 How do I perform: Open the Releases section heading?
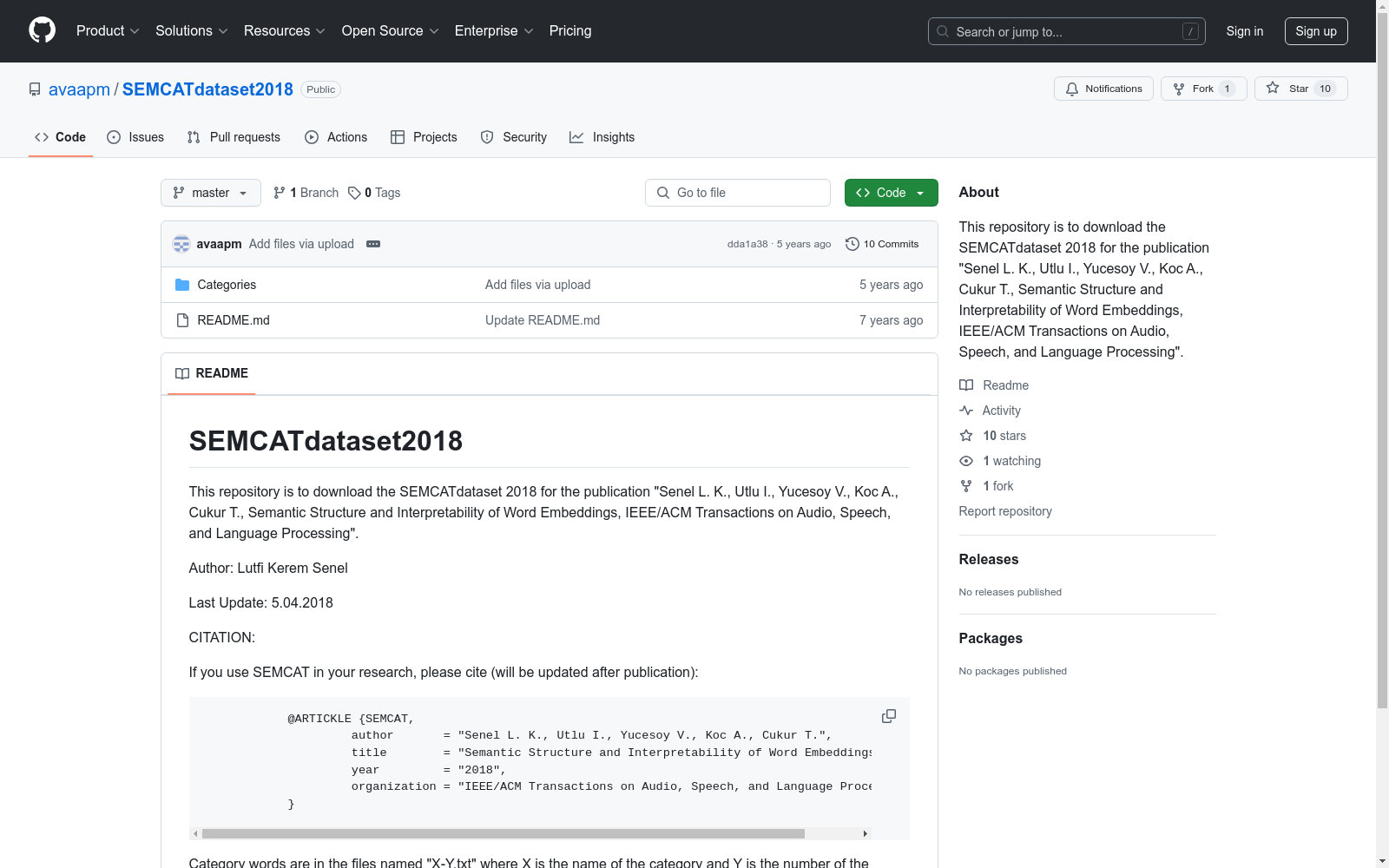pyautogui.click(x=989, y=560)
